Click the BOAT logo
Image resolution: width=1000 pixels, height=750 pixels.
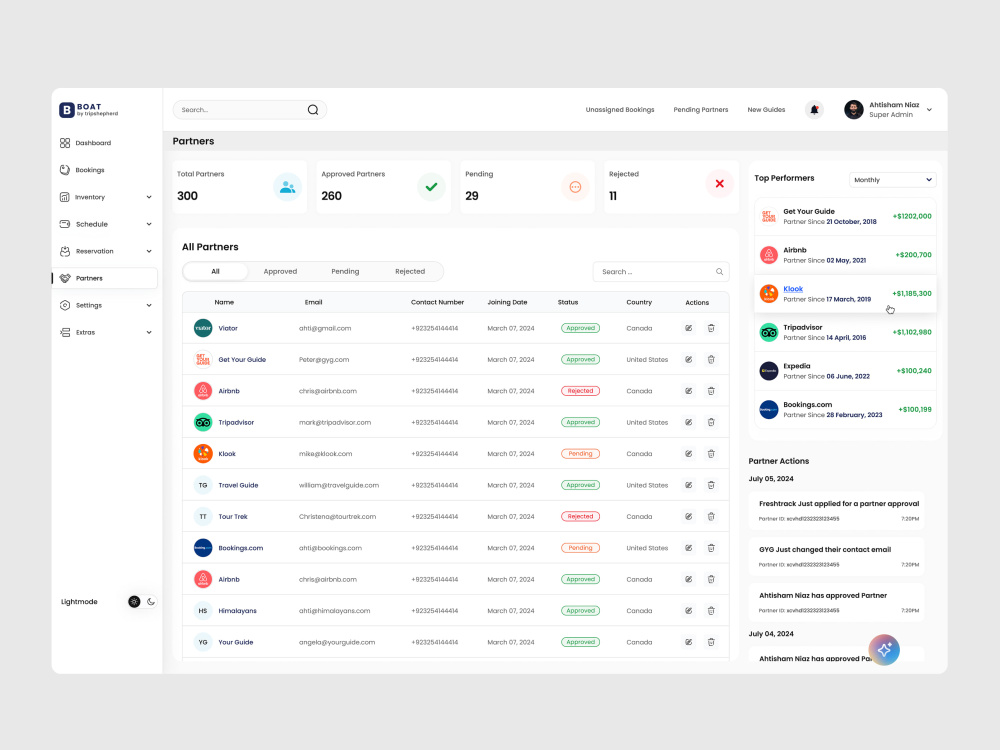89,110
